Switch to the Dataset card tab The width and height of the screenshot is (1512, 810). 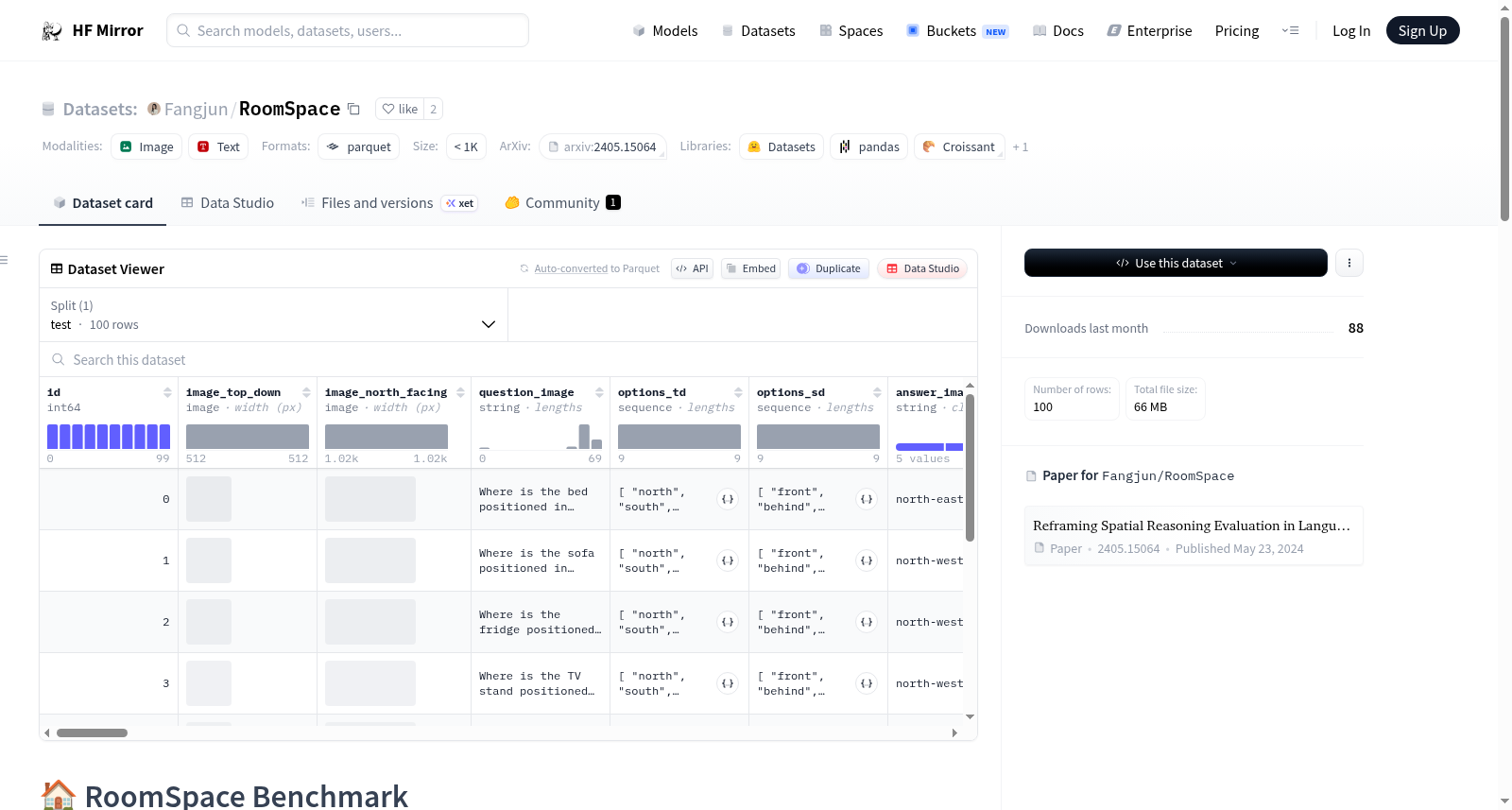[x=102, y=202]
